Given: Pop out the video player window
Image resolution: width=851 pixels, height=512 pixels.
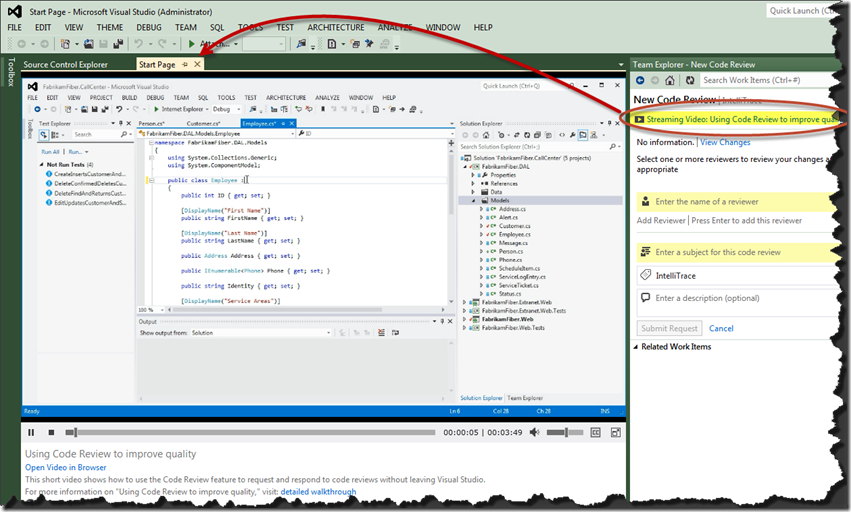Looking at the screenshot, I should tap(615, 433).
